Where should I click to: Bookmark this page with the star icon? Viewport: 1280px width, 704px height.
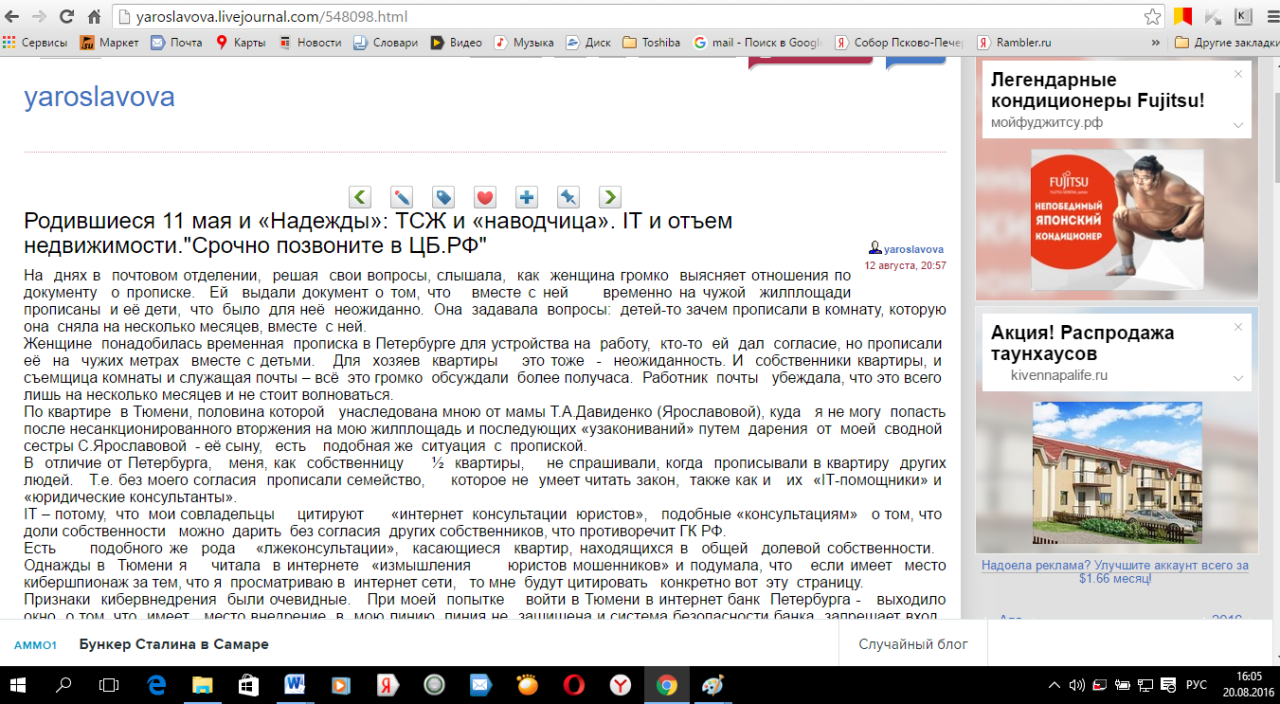click(x=1152, y=17)
